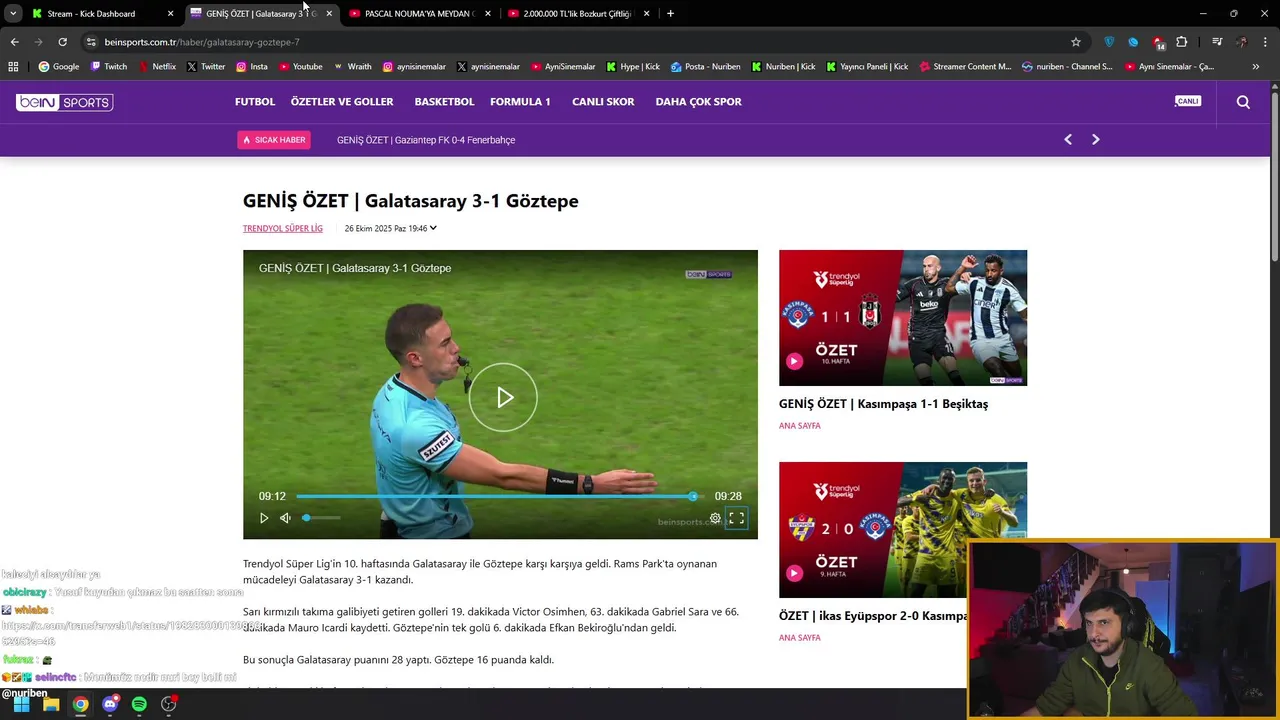Open the Chrome extensions puzzle icon

coord(1182,42)
